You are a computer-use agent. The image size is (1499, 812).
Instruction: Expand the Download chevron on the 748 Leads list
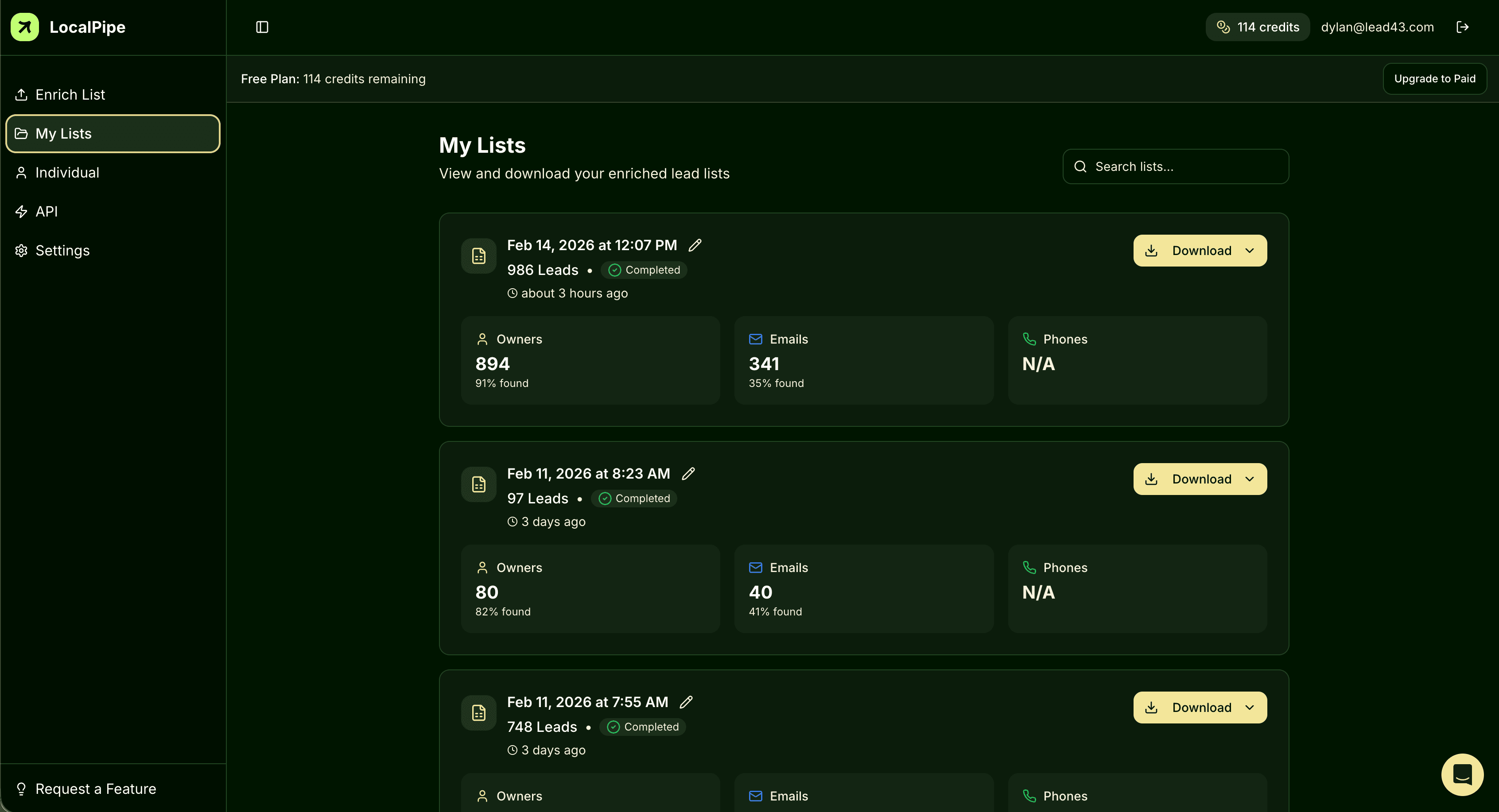click(x=1250, y=708)
